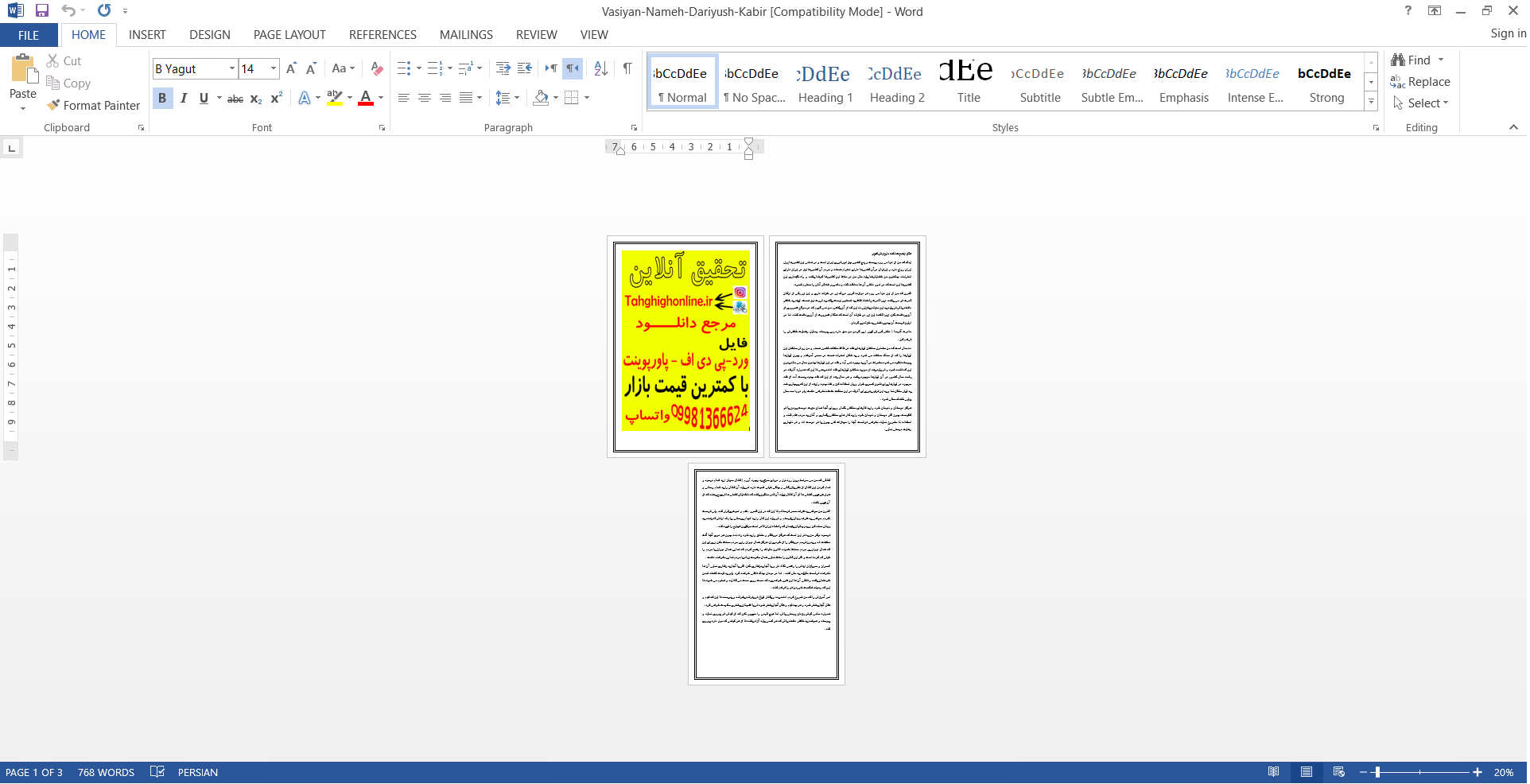Open the FILE tab
Image resolution: width=1530 pixels, height=784 pixels.
pos(29,35)
